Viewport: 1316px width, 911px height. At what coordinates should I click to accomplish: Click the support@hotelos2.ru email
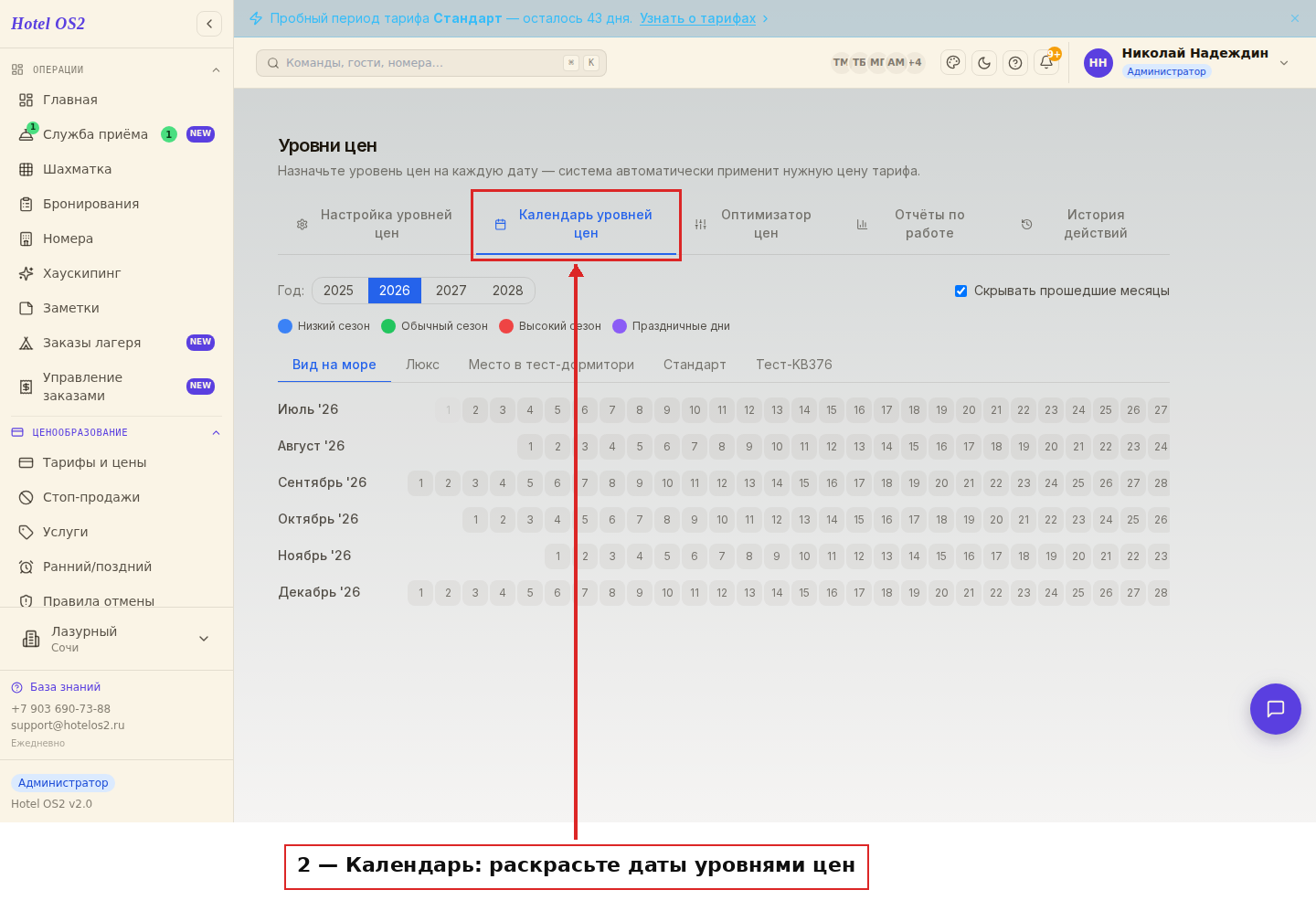coord(68,726)
